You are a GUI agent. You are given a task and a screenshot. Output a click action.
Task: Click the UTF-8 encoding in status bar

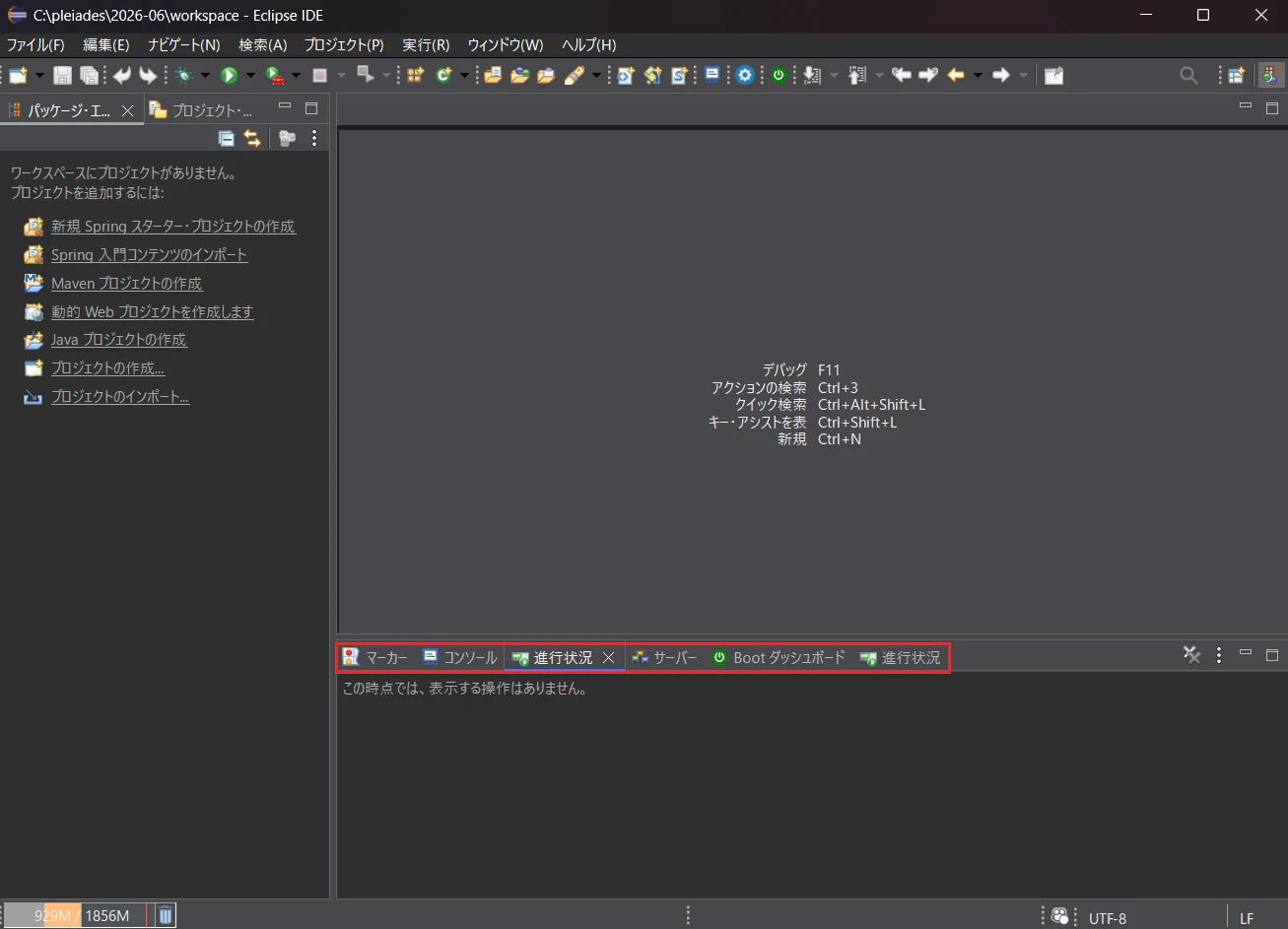point(1108,918)
